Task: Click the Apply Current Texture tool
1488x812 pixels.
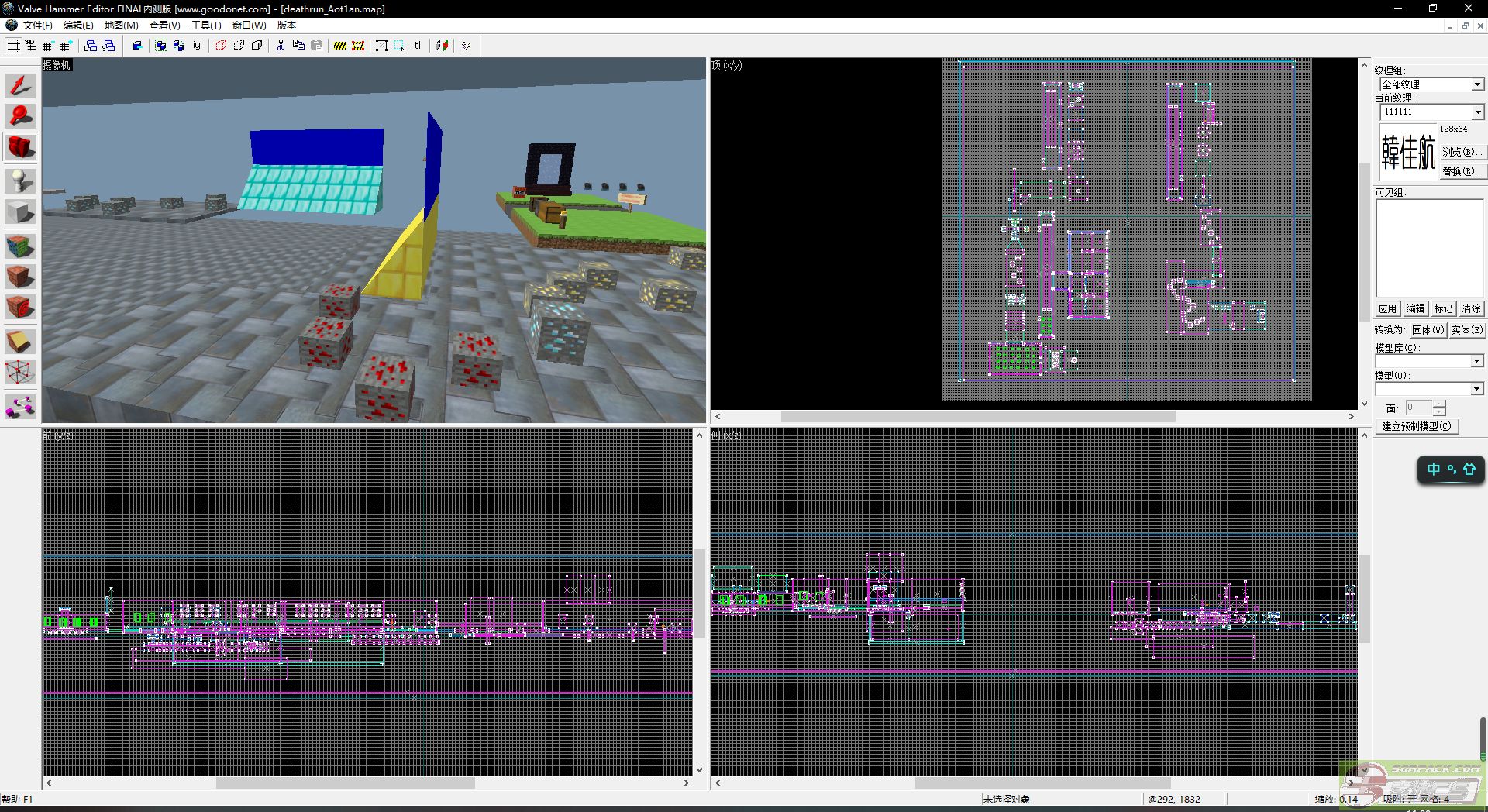Action: [x=20, y=277]
